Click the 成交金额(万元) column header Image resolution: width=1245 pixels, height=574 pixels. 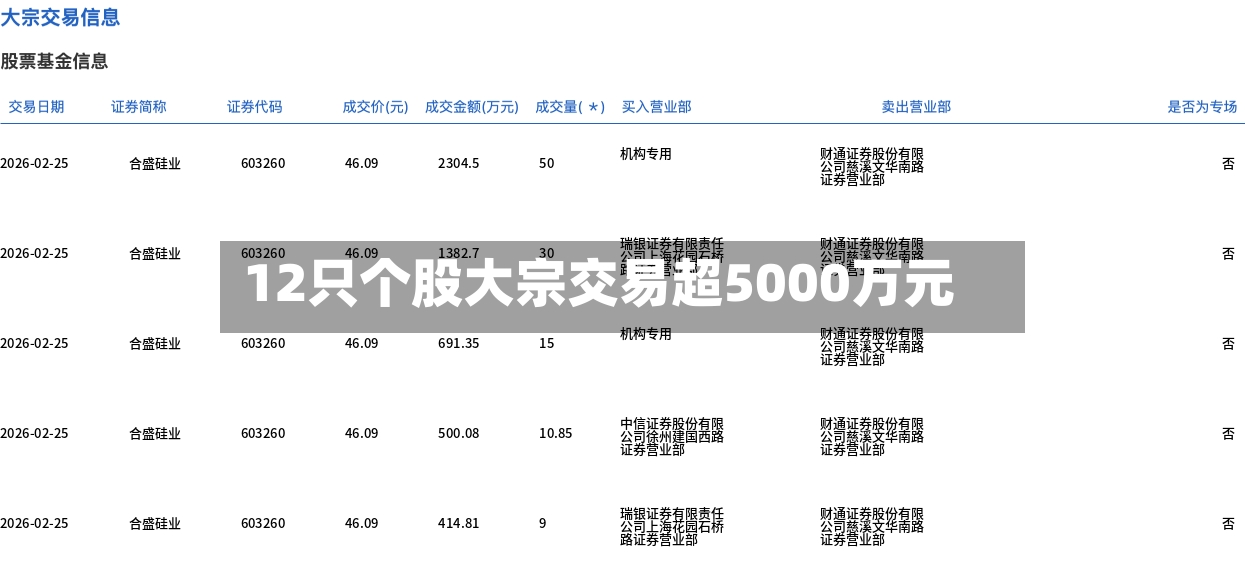[x=472, y=106]
